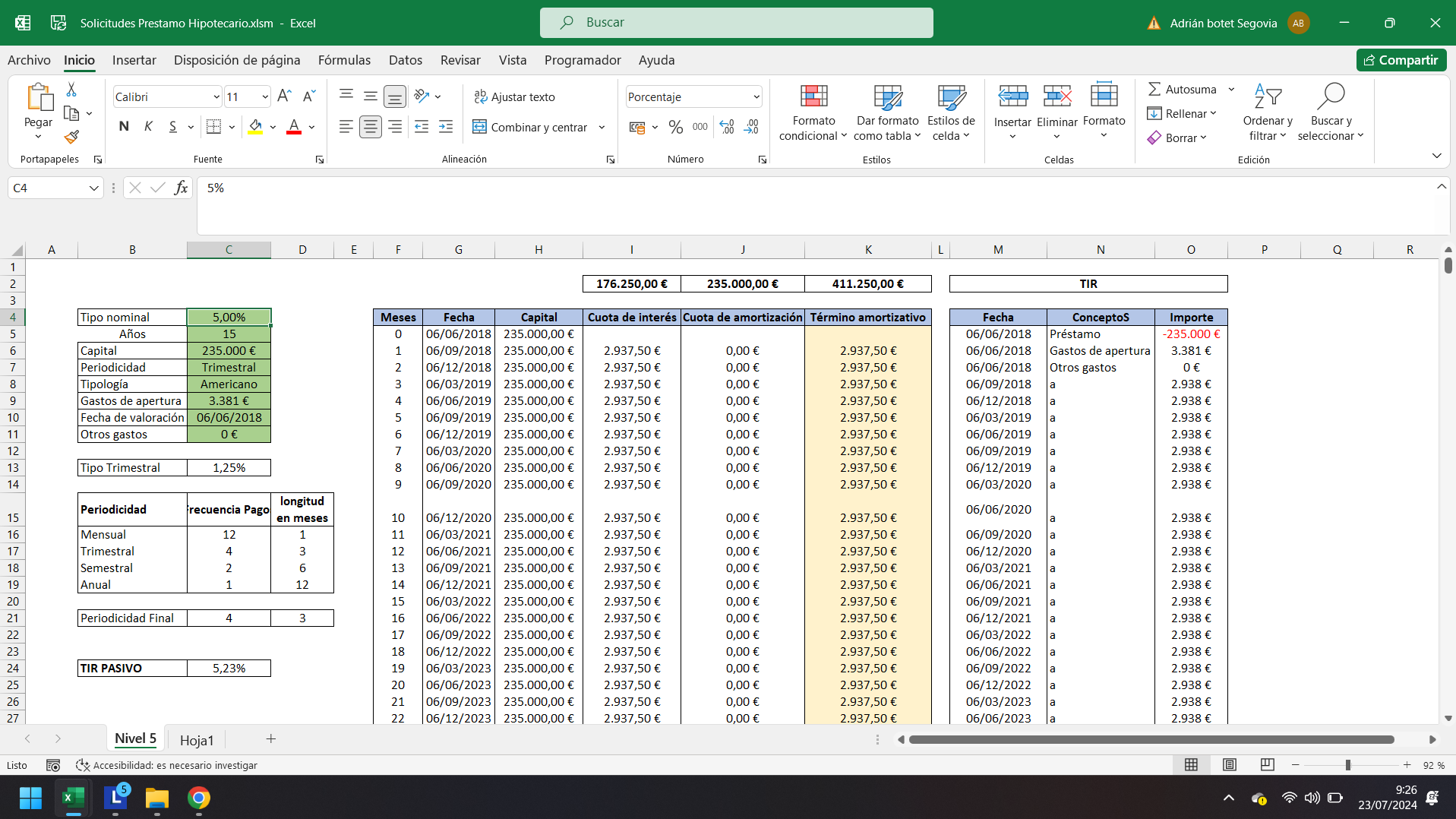
Task: Click the Increase indent icon
Action: [446, 127]
